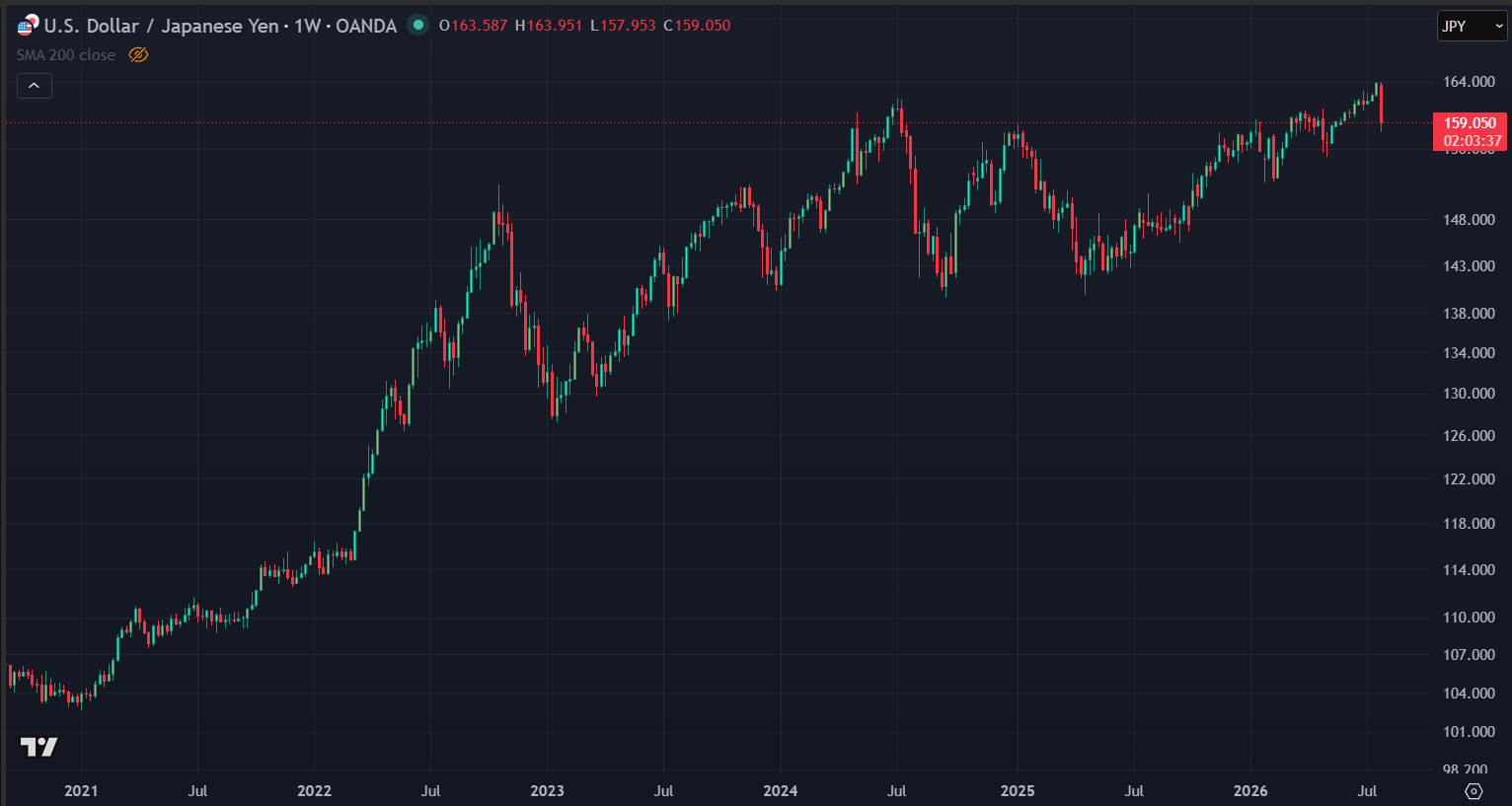Click the close value C159.050
1512x806 pixels.
pos(697,26)
